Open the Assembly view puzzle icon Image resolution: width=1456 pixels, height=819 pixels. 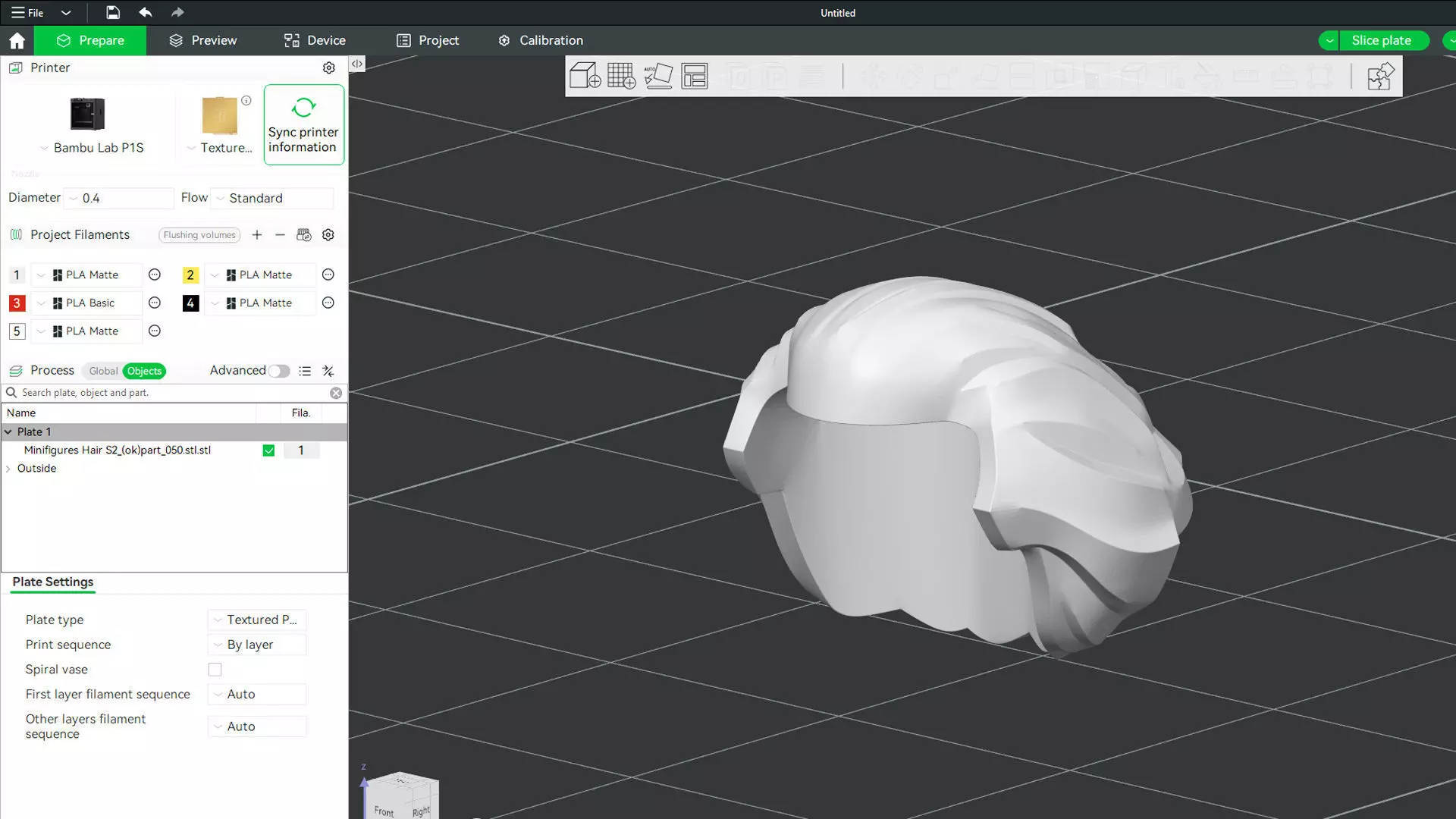coord(1379,76)
